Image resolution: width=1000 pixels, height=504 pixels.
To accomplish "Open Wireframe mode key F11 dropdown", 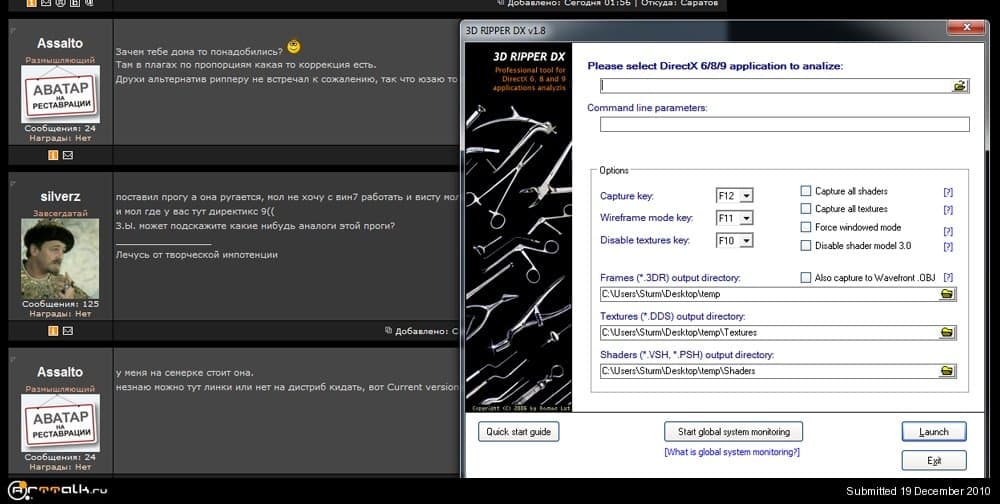I will 747,218.
